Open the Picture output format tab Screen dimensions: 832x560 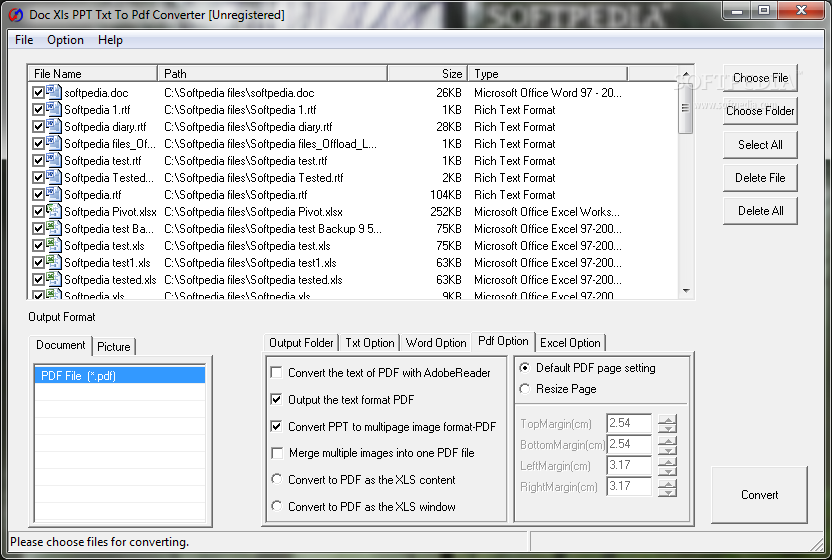(114, 347)
